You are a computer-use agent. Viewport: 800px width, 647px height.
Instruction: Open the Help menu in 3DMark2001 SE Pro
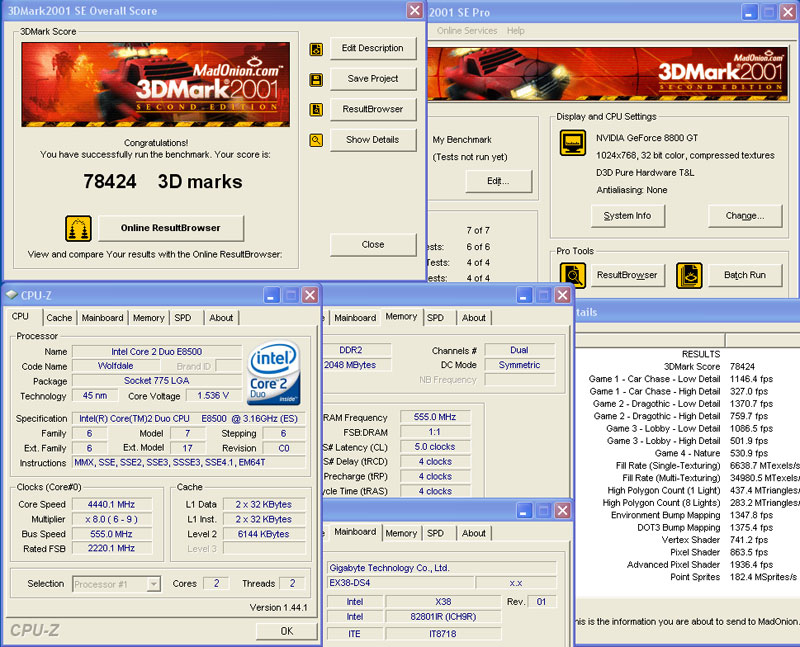(515, 31)
